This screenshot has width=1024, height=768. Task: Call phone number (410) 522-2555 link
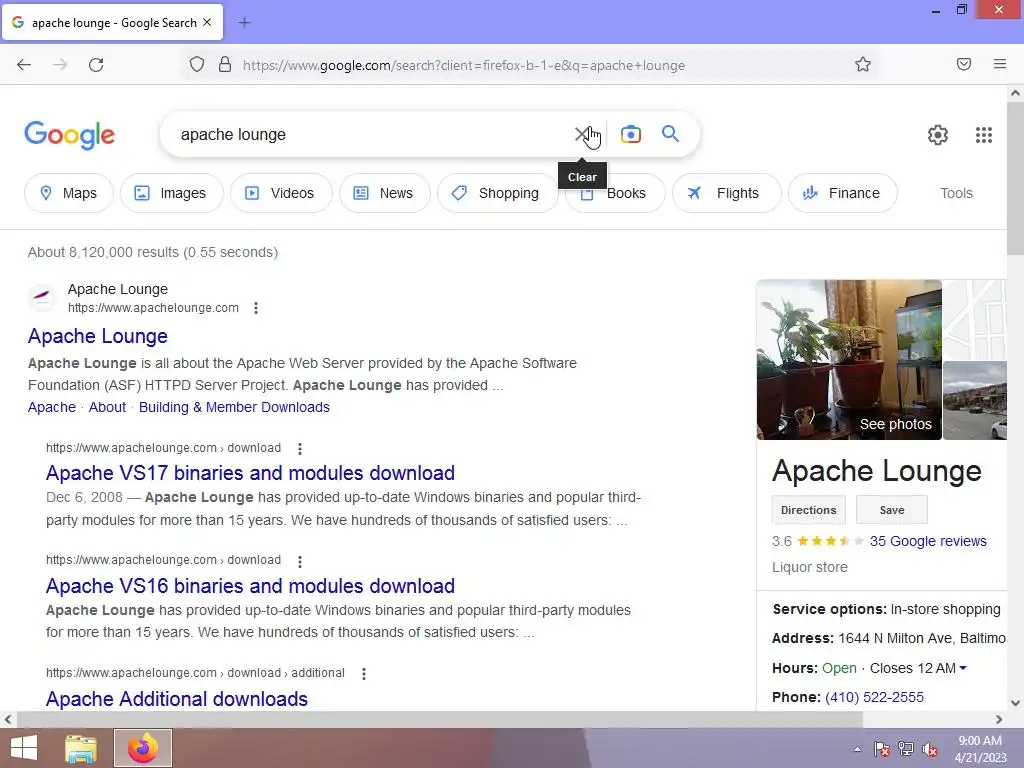(874, 697)
